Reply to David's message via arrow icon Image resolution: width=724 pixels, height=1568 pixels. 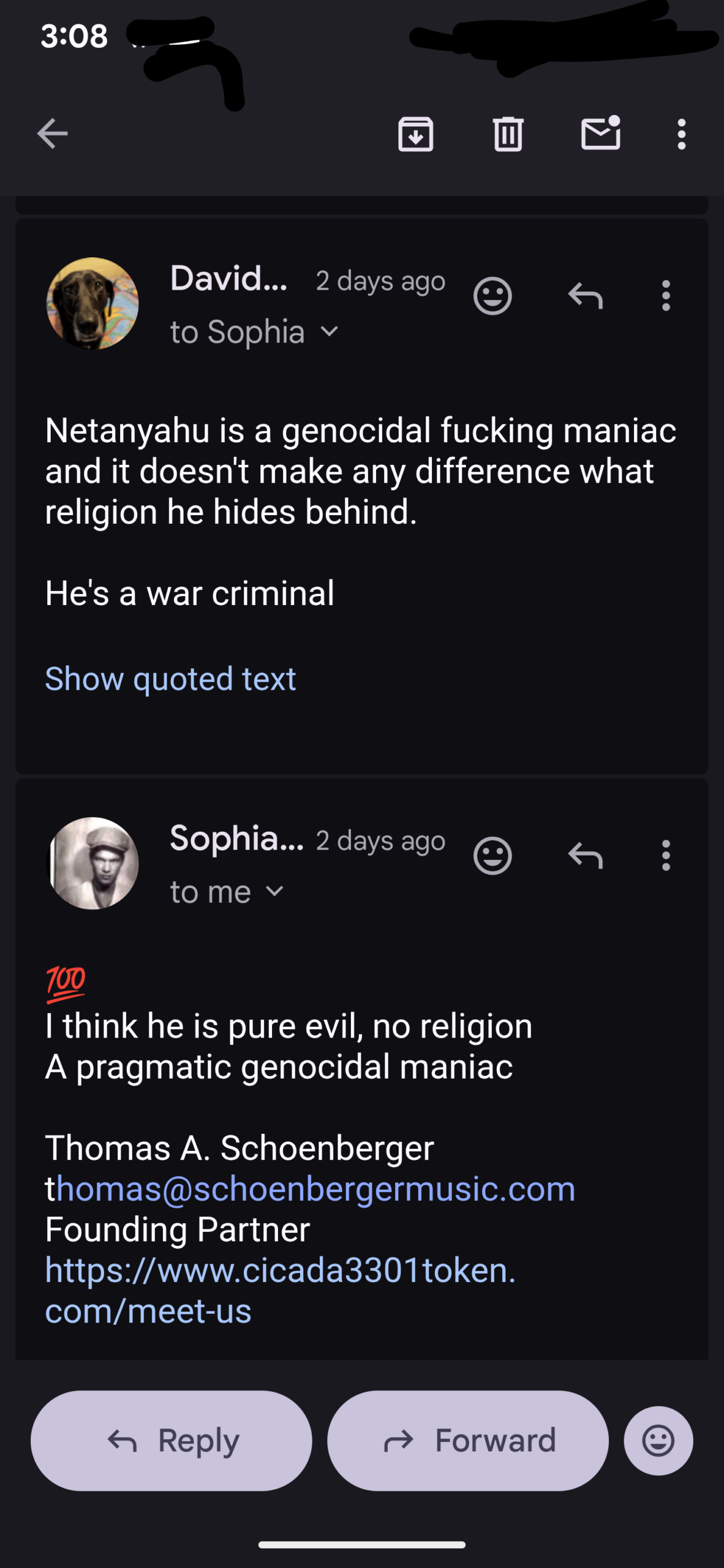[x=585, y=296]
